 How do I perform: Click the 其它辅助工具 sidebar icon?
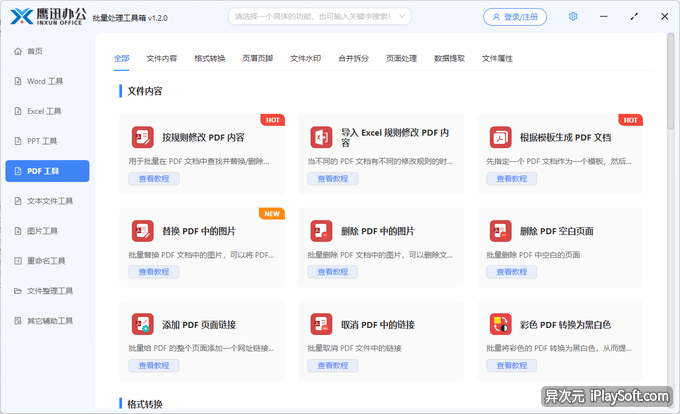pos(18,320)
